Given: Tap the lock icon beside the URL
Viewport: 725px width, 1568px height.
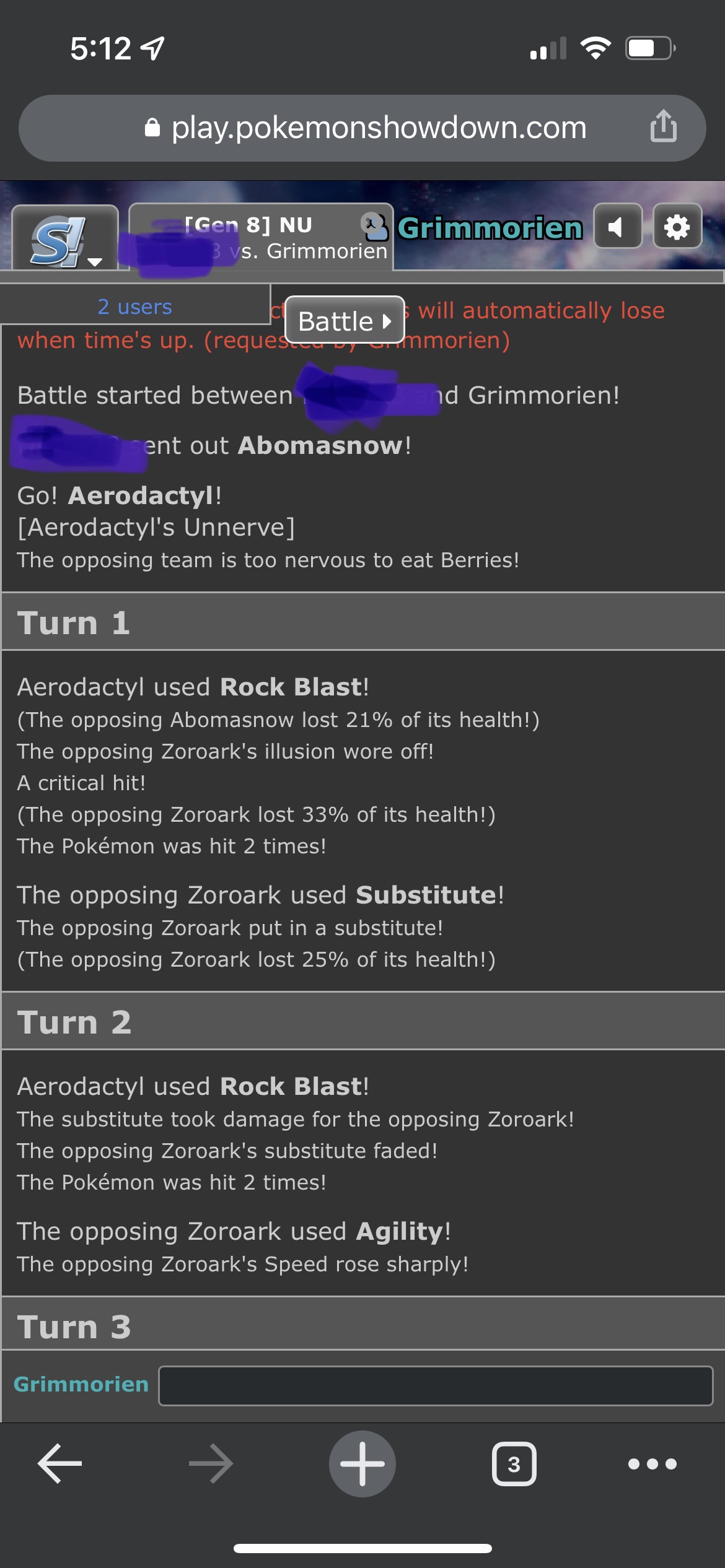Looking at the screenshot, I should click(x=152, y=128).
